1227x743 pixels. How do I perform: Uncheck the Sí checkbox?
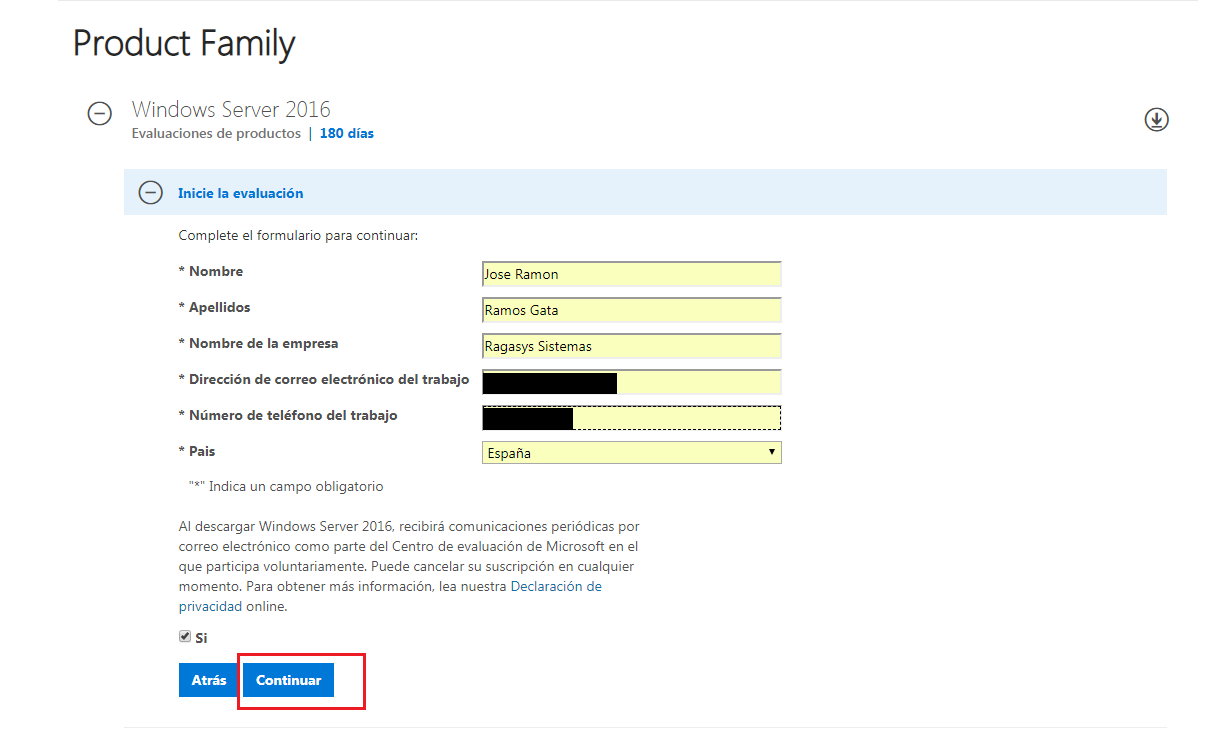pyautogui.click(x=185, y=636)
